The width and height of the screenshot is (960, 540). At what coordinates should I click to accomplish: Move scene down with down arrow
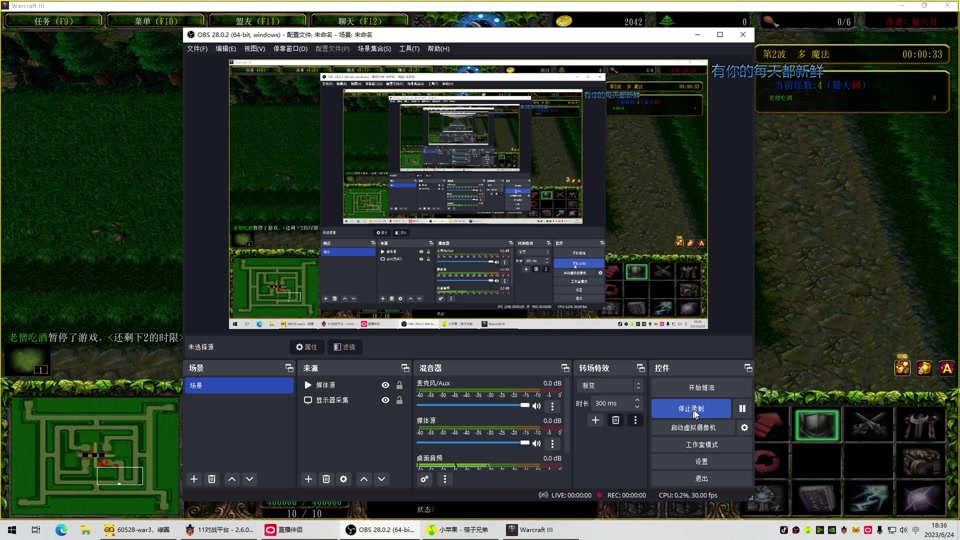coord(249,479)
